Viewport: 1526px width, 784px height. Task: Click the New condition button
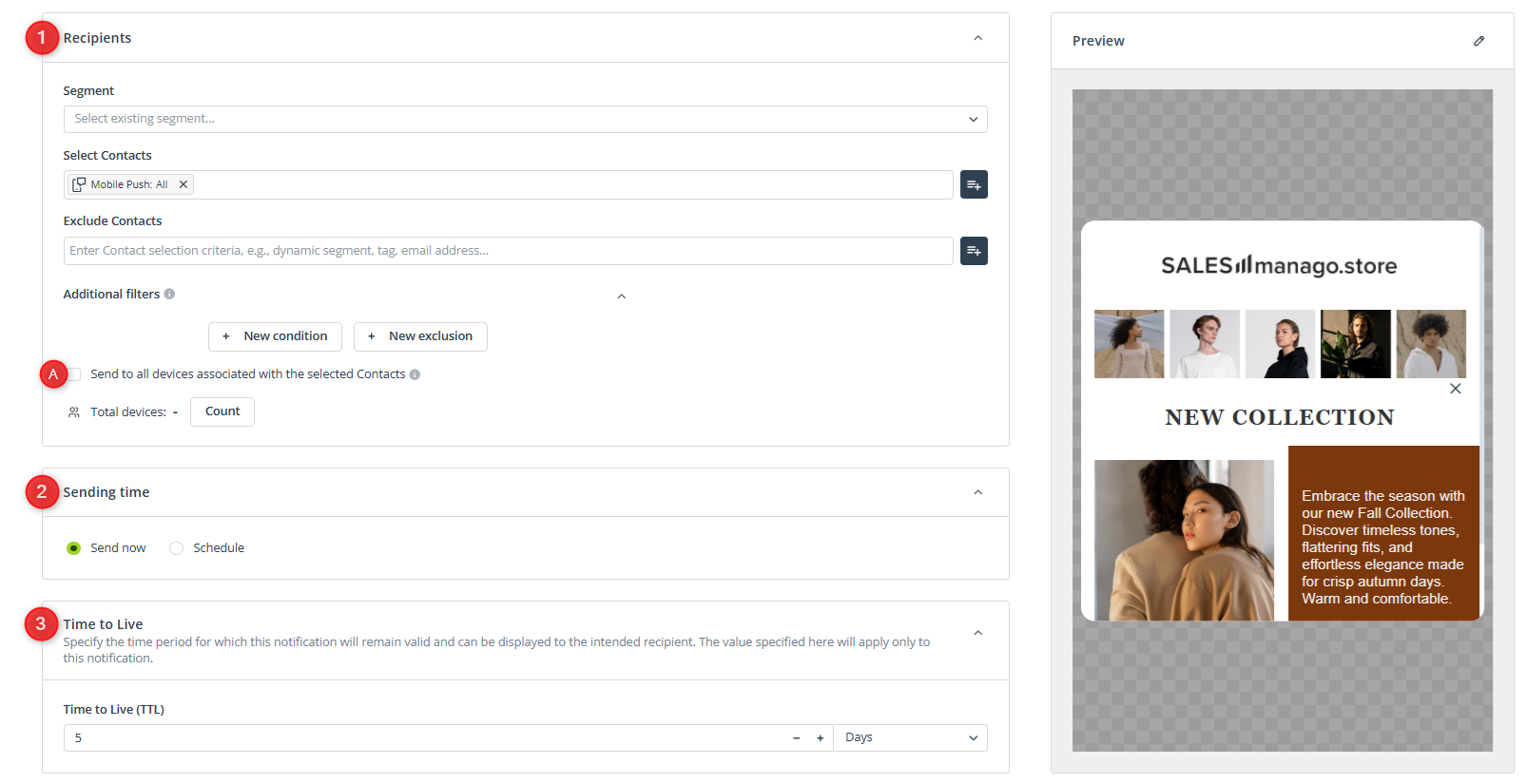click(x=275, y=336)
